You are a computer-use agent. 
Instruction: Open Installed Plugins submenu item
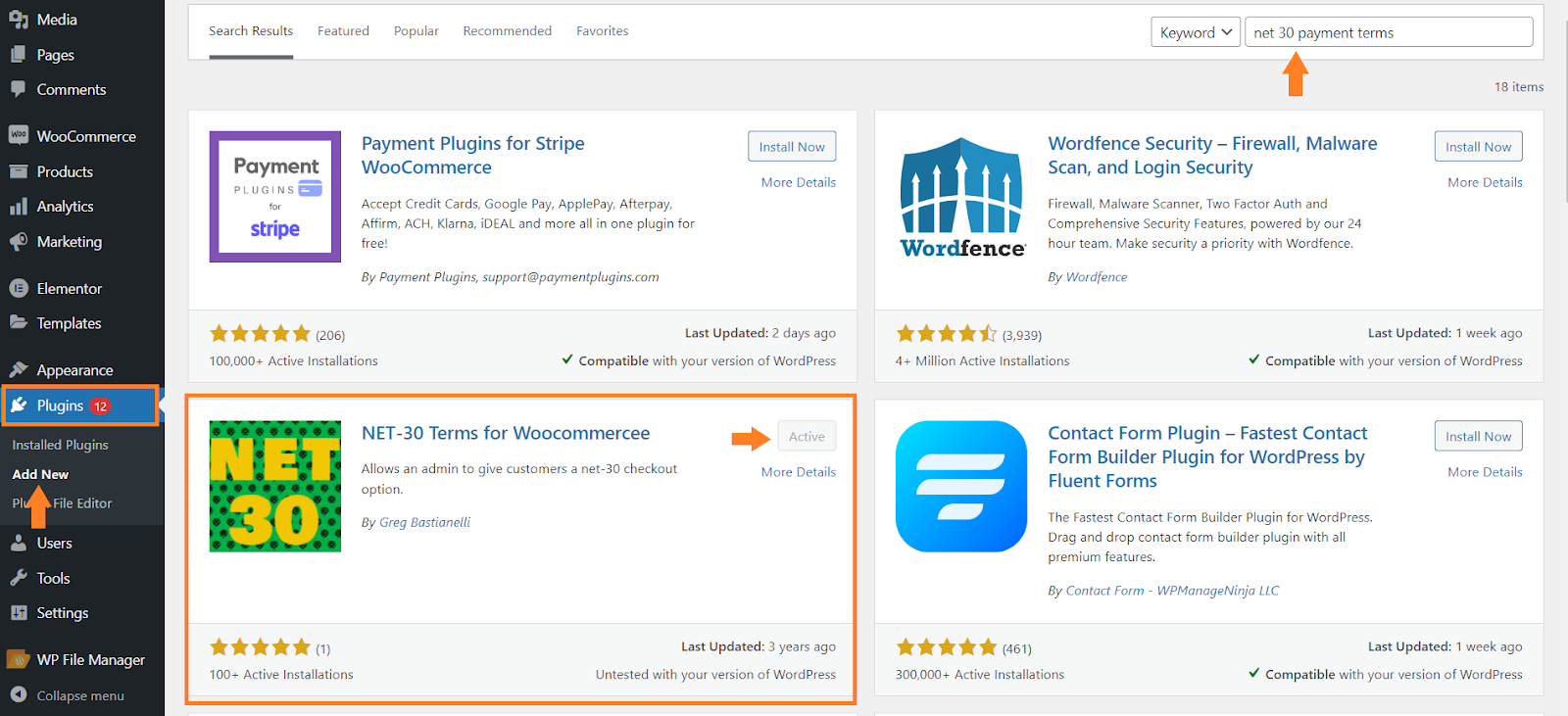tap(60, 445)
